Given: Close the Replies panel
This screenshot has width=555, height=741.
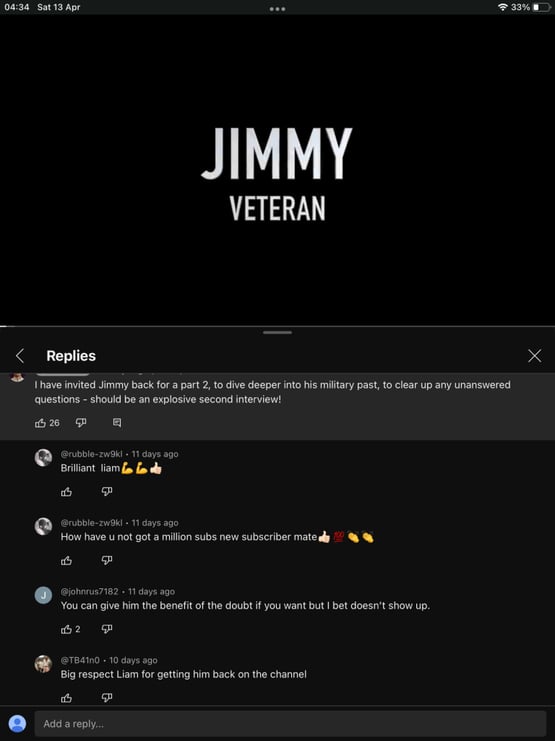Looking at the screenshot, I should pos(535,356).
